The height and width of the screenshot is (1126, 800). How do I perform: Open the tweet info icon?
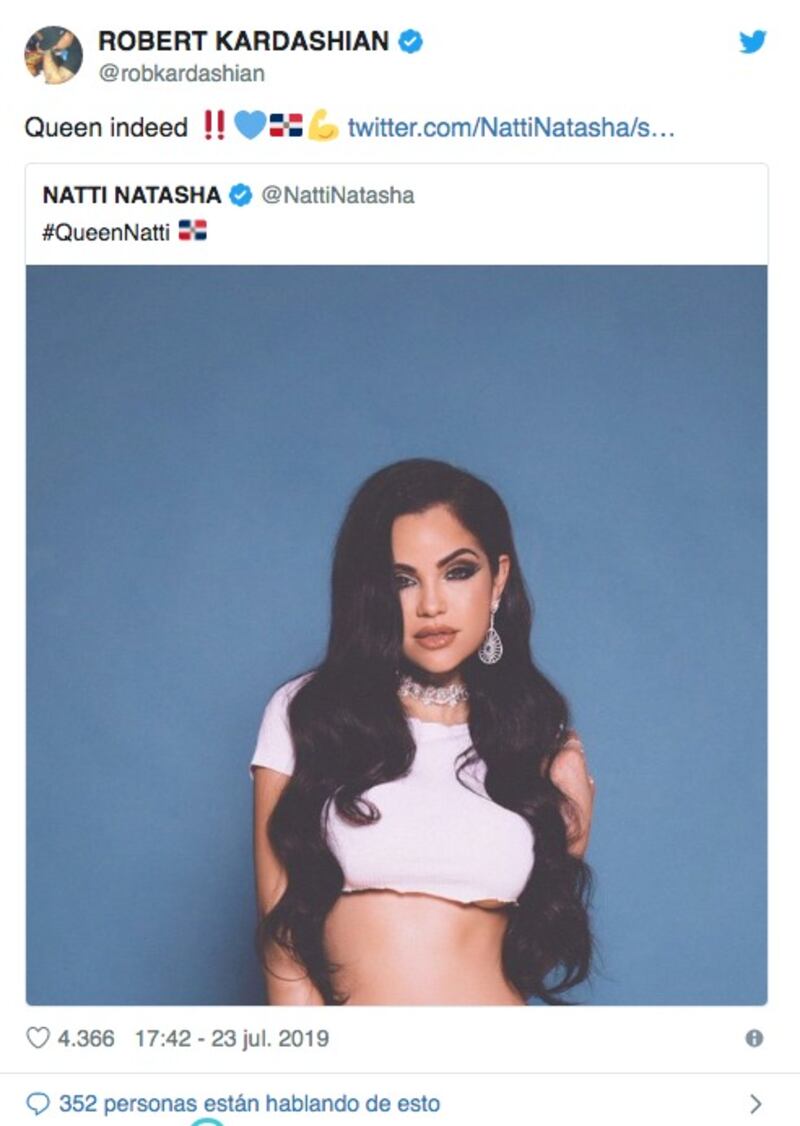tap(754, 1038)
